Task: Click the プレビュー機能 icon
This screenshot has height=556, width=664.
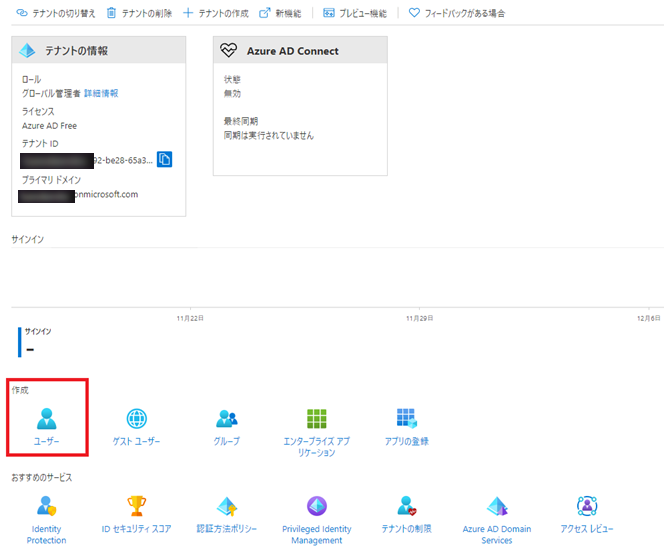Action: pos(329,13)
